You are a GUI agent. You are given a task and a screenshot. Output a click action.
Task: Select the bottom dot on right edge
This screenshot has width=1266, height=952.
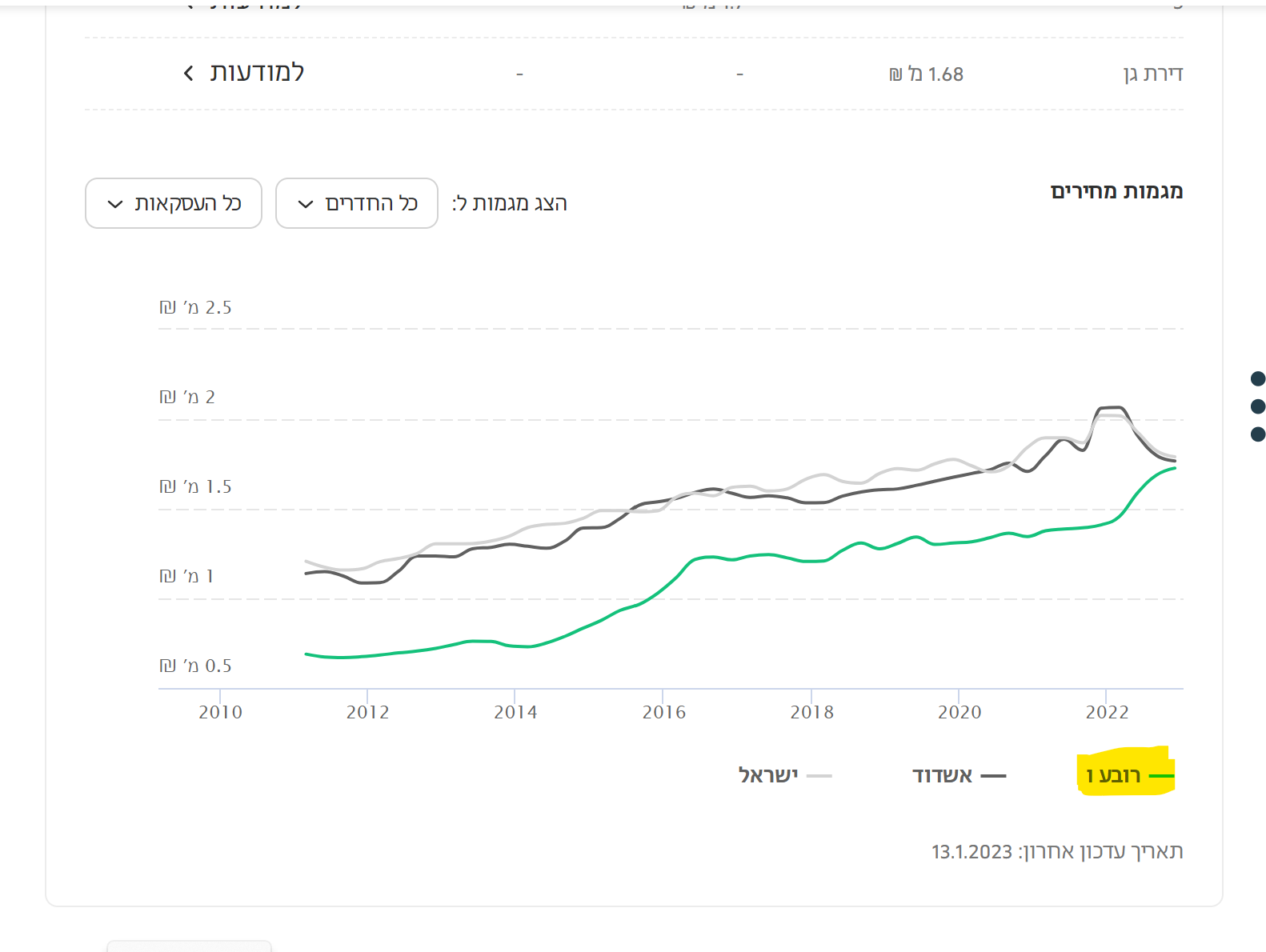coord(1257,434)
